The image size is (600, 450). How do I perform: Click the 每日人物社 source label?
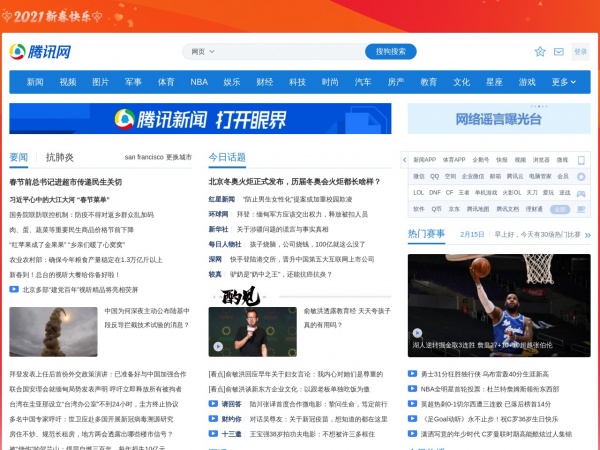[x=225, y=244]
